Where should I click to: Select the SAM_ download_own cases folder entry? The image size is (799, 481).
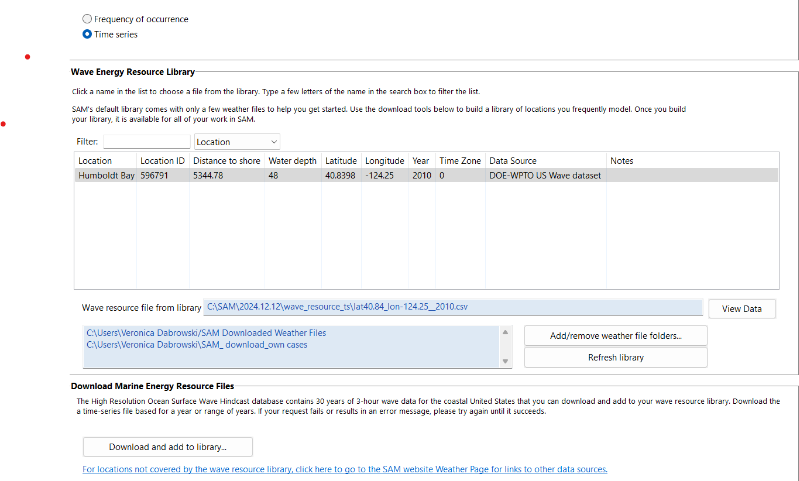196,345
